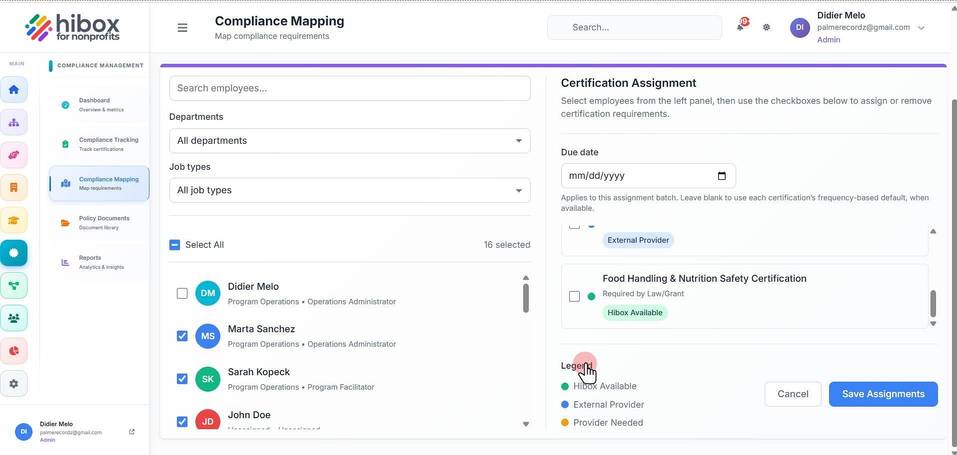Screen dimensions: 957x455
Task: Open the pink handshake sidebar icon
Action: [x=13, y=155]
